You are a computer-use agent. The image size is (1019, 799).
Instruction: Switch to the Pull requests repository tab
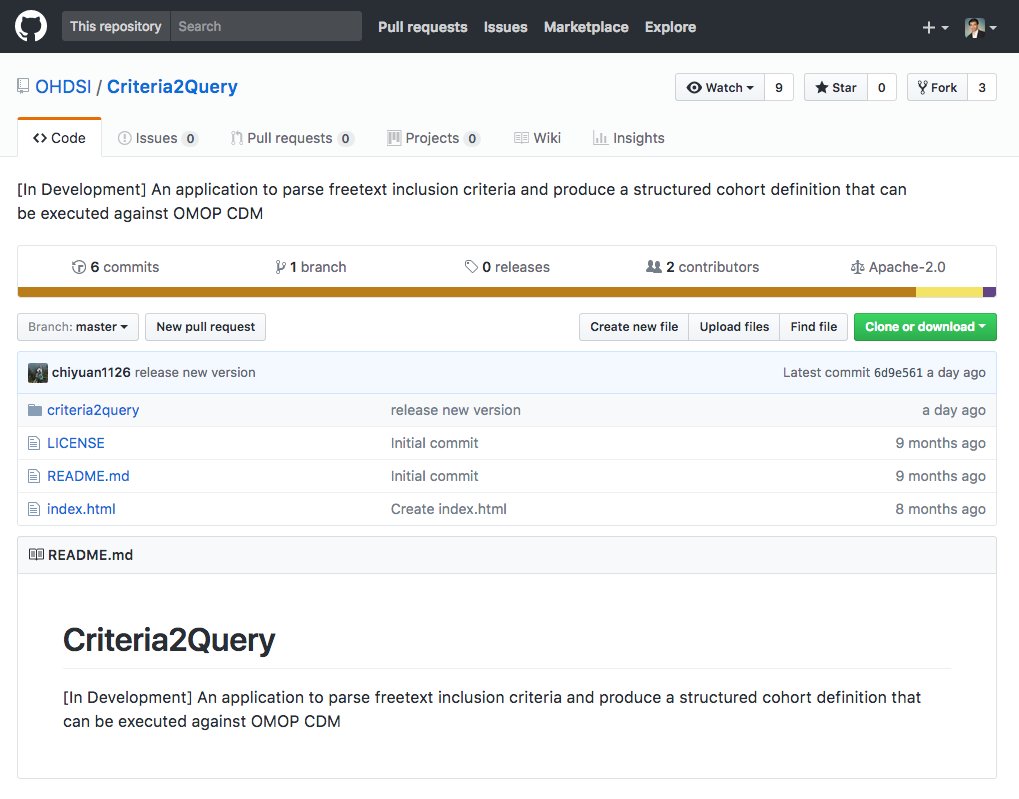(292, 138)
